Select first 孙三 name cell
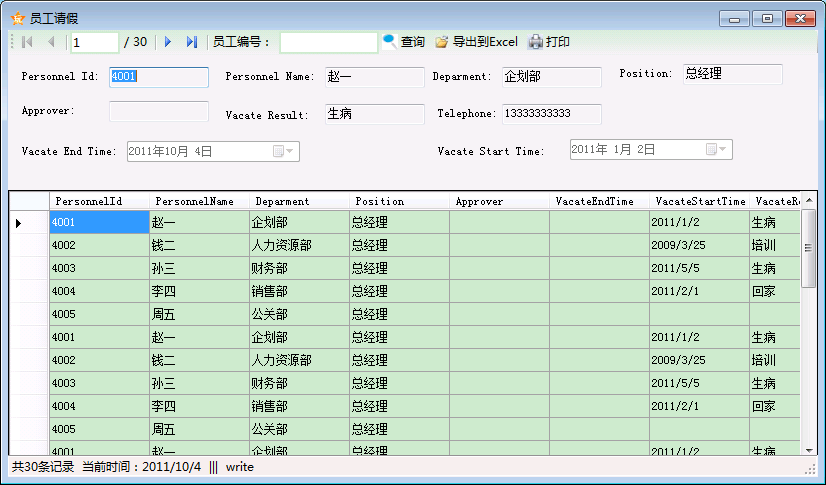 point(200,269)
